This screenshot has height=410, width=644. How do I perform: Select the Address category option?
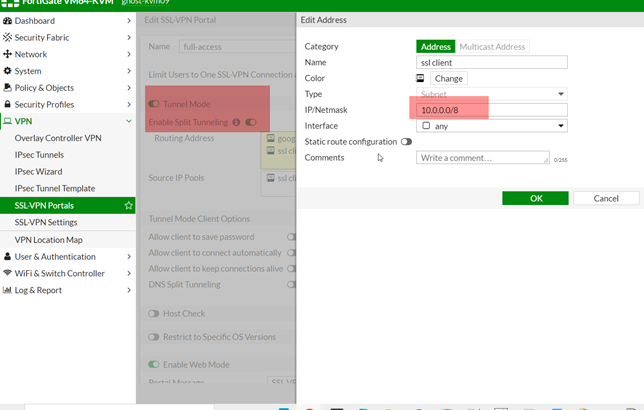(436, 46)
